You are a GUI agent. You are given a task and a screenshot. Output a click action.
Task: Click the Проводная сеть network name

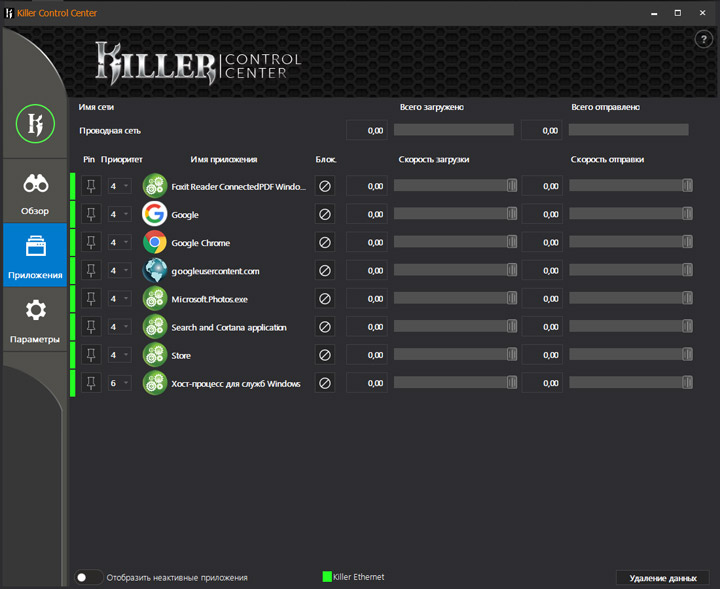pos(110,131)
